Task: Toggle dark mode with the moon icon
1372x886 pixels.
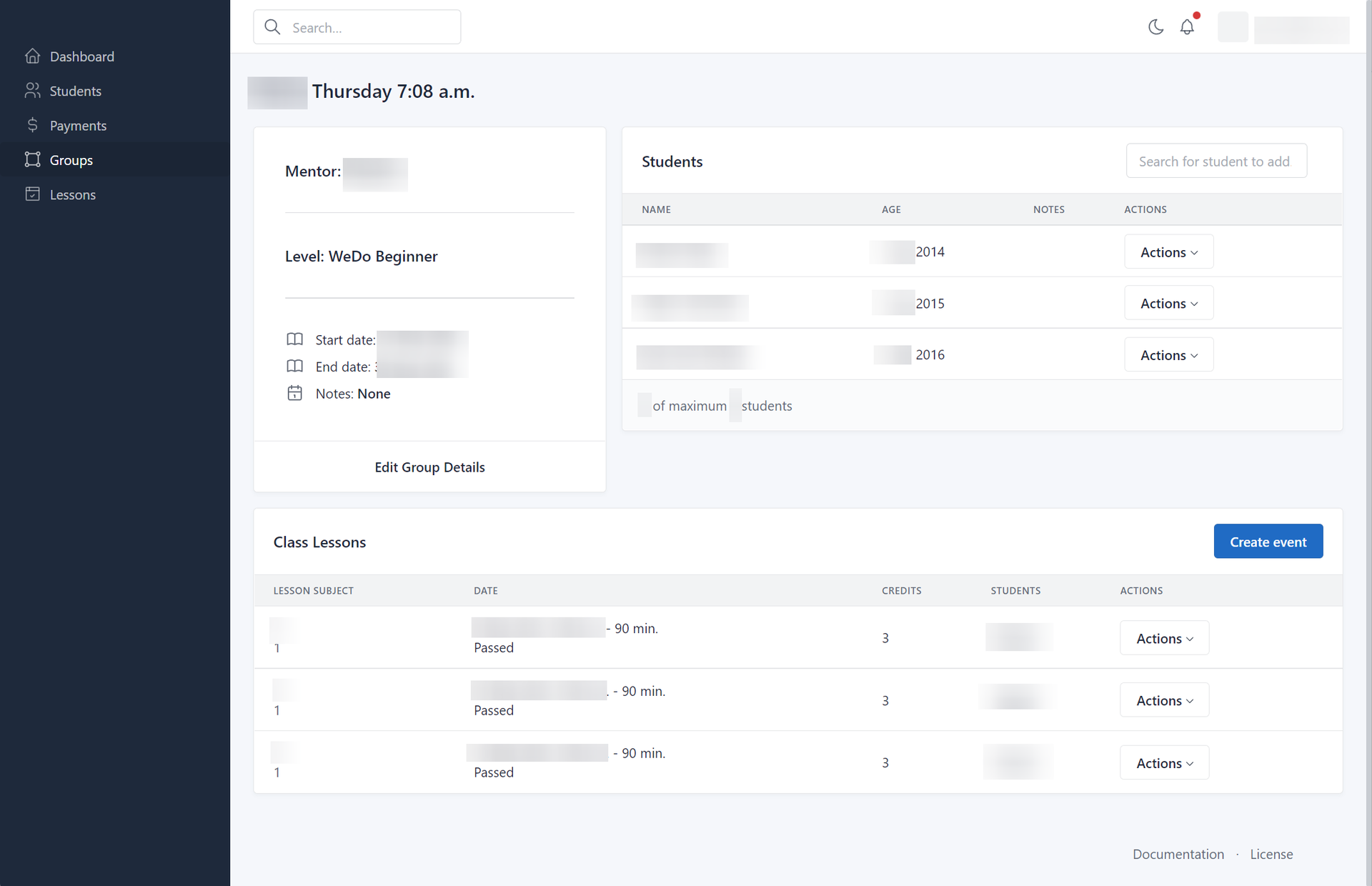Action: pyautogui.click(x=1156, y=27)
